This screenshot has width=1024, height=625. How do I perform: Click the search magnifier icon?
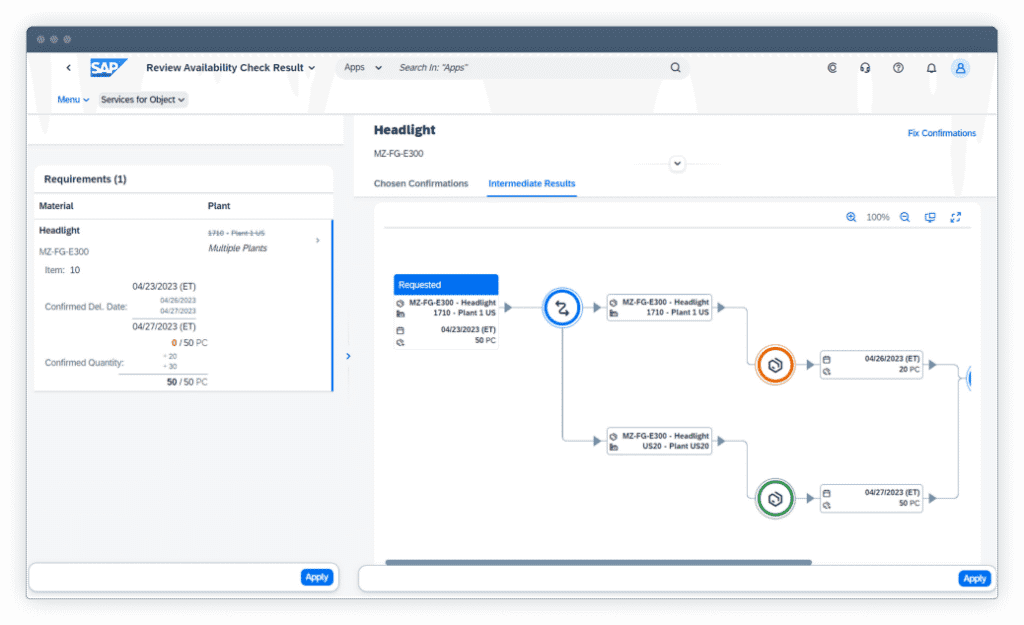675,68
